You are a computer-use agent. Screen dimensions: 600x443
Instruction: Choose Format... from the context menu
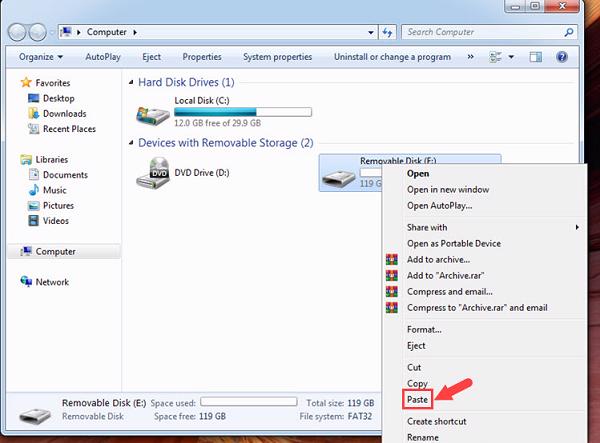tap(424, 329)
